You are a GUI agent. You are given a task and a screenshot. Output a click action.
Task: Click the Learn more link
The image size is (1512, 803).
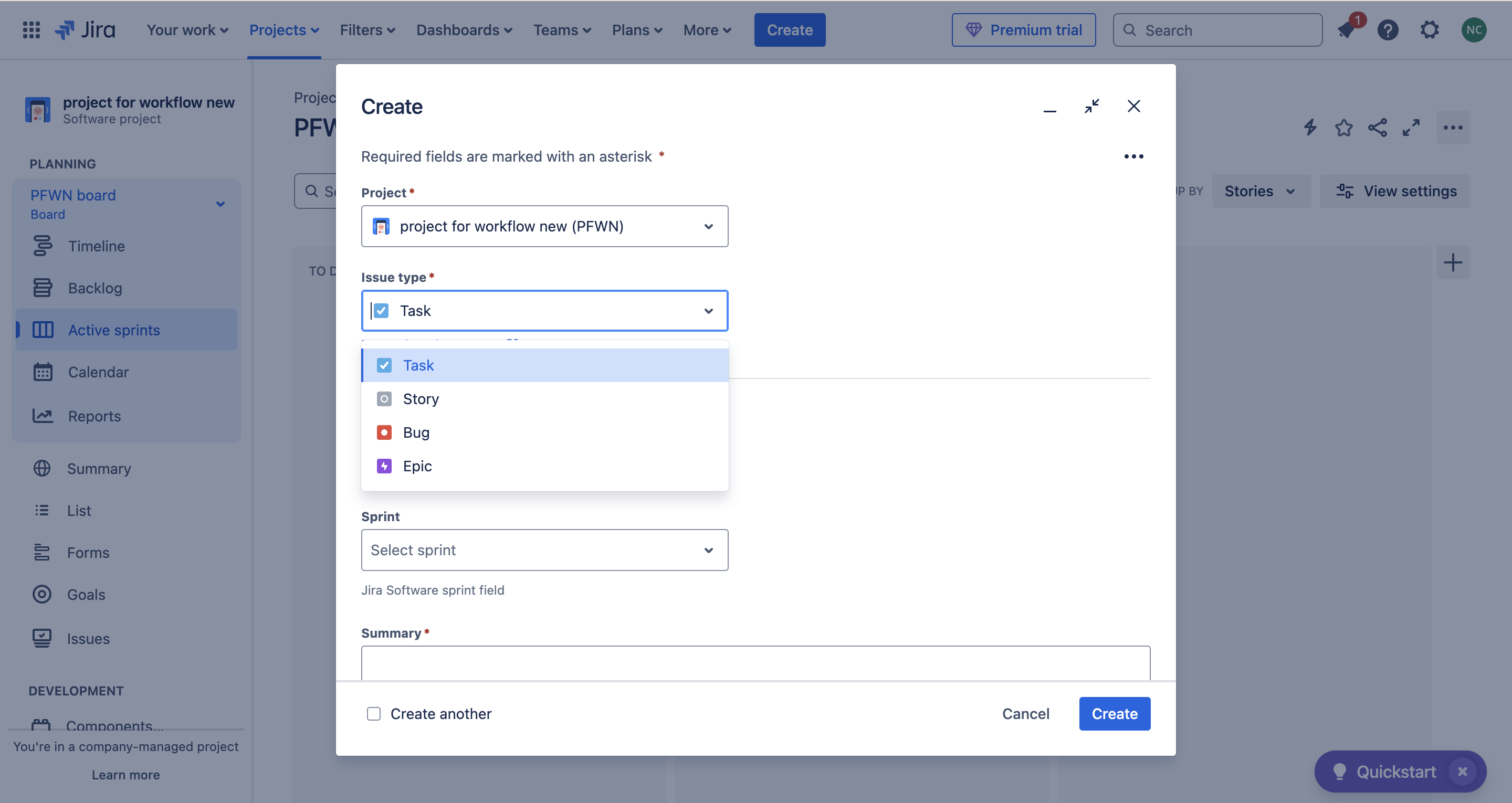coord(125,775)
